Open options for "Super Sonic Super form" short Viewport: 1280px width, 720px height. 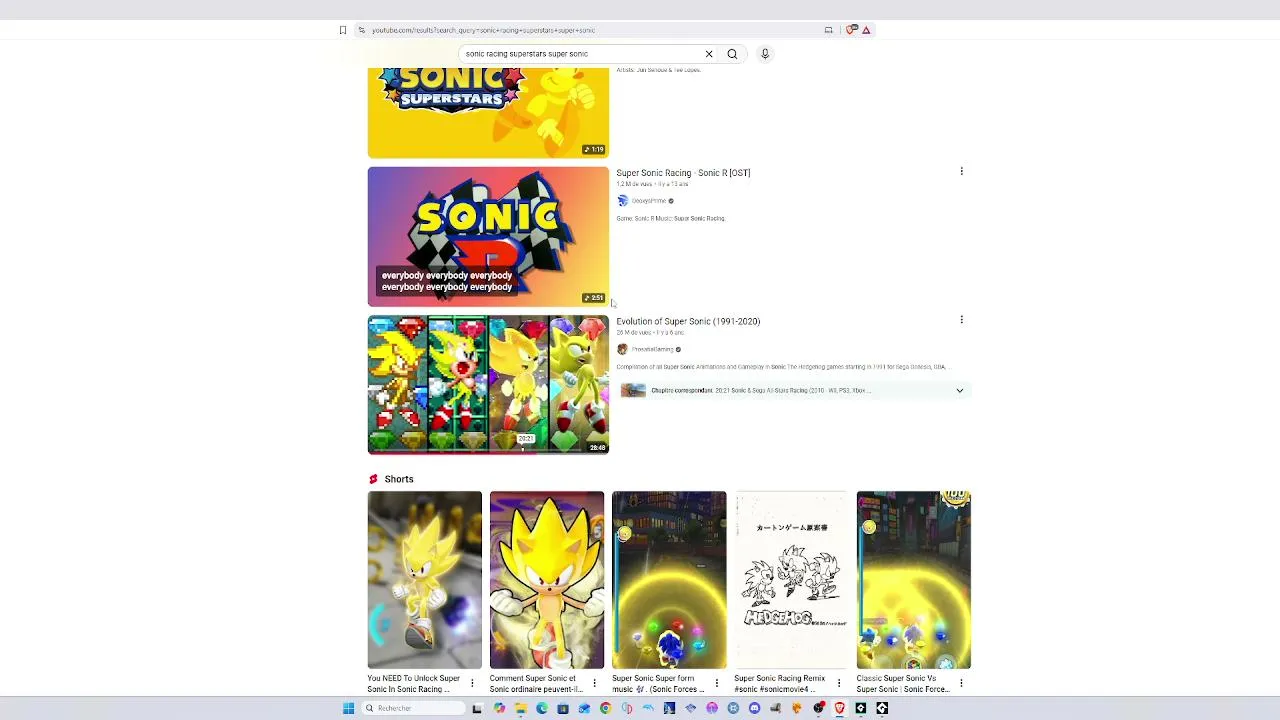tap(716, 684)
